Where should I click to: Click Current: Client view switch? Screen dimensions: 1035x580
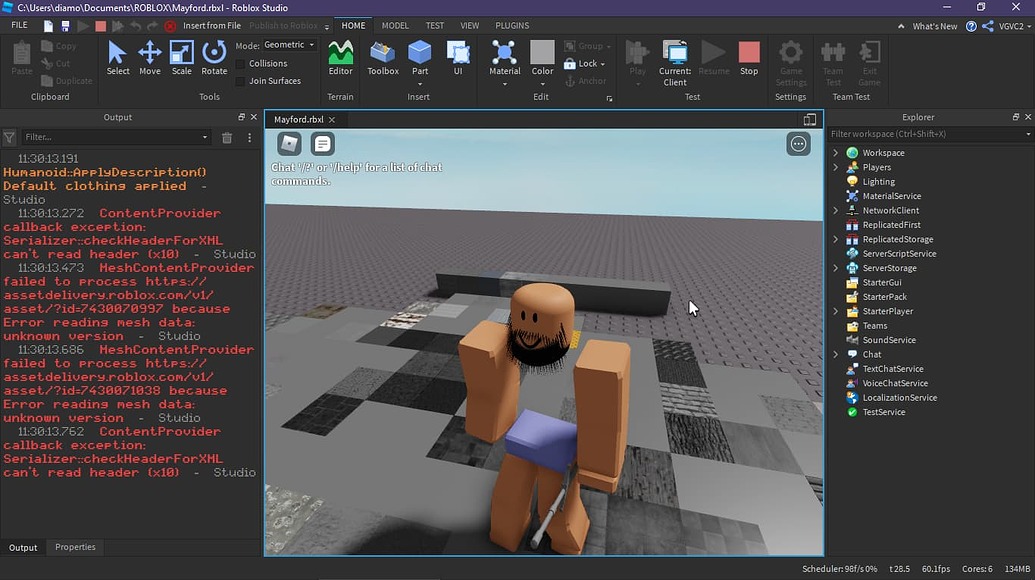675,63
